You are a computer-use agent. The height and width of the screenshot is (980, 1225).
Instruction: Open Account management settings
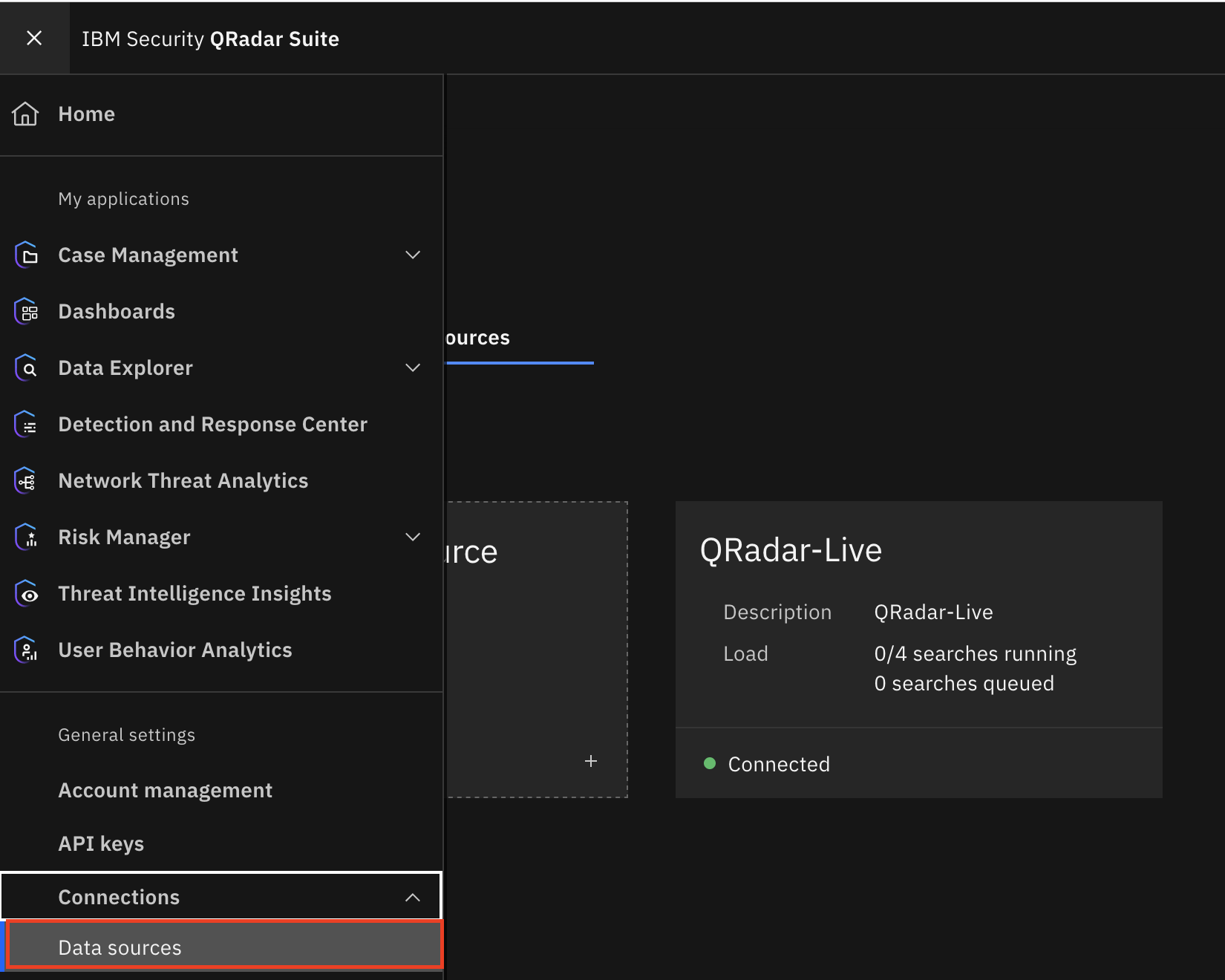click(x=165, y=790)
